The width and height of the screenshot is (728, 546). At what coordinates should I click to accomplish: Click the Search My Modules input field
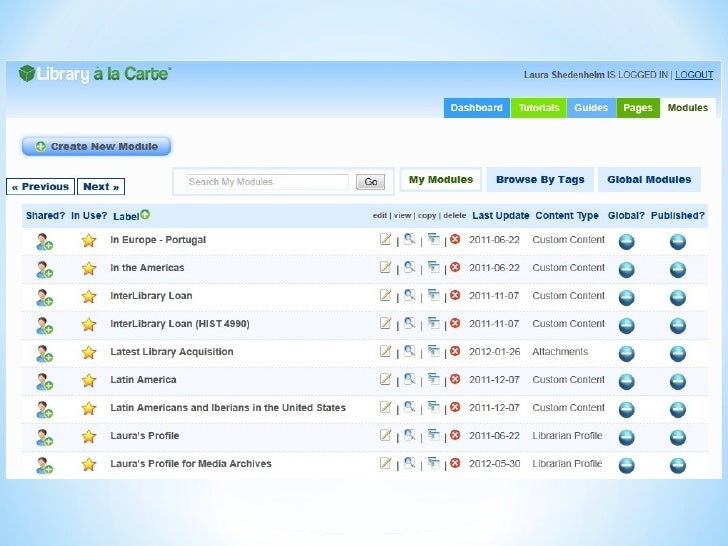click(x=267, y=182)
